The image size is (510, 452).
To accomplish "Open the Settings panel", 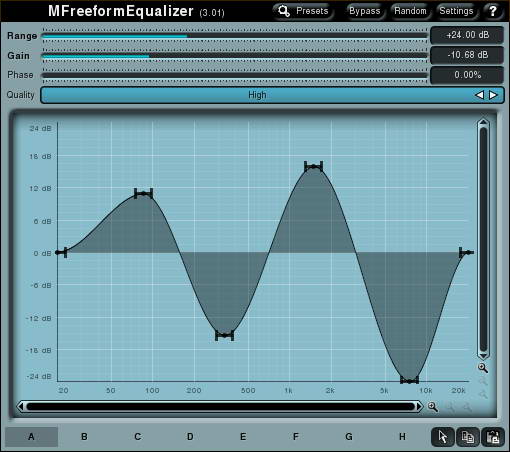I will (x=456, y=11).
